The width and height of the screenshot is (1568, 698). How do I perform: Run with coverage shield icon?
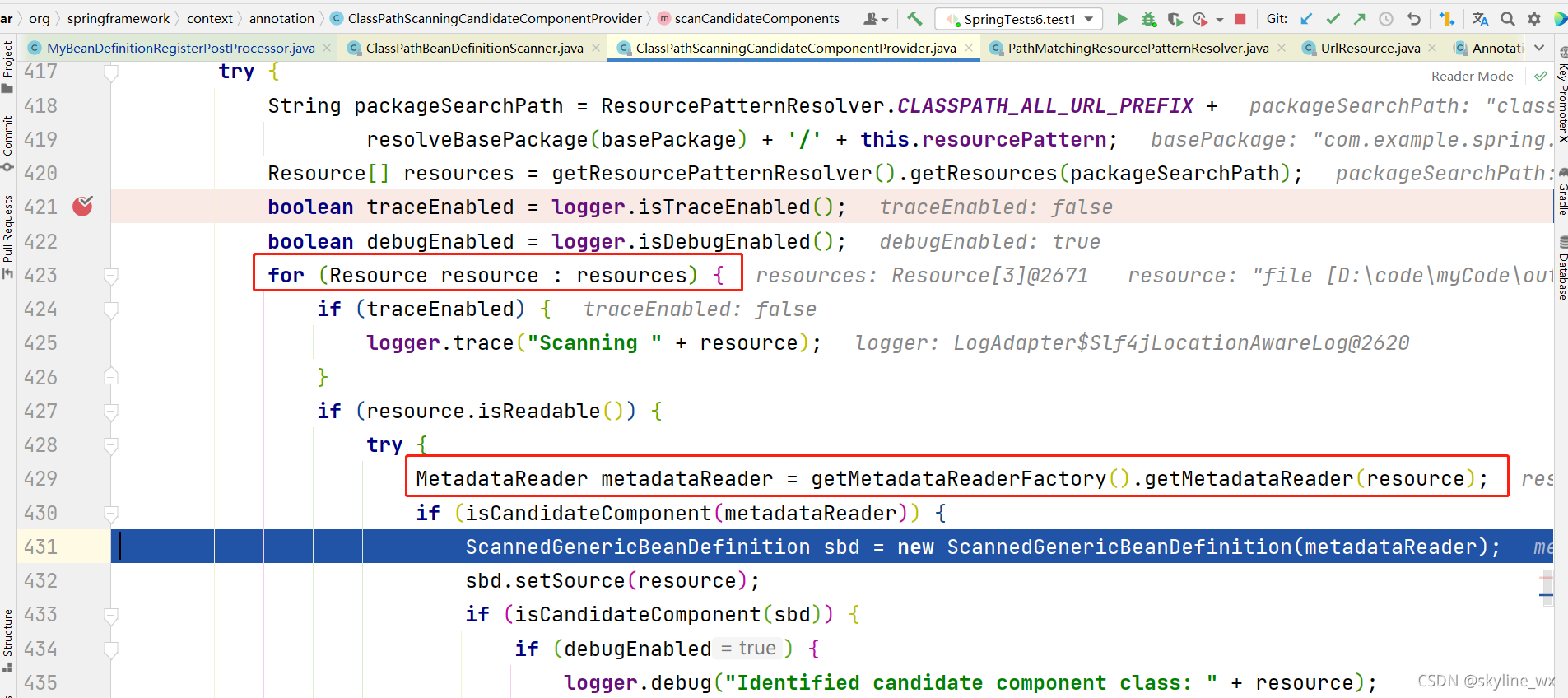point(1175,18)
